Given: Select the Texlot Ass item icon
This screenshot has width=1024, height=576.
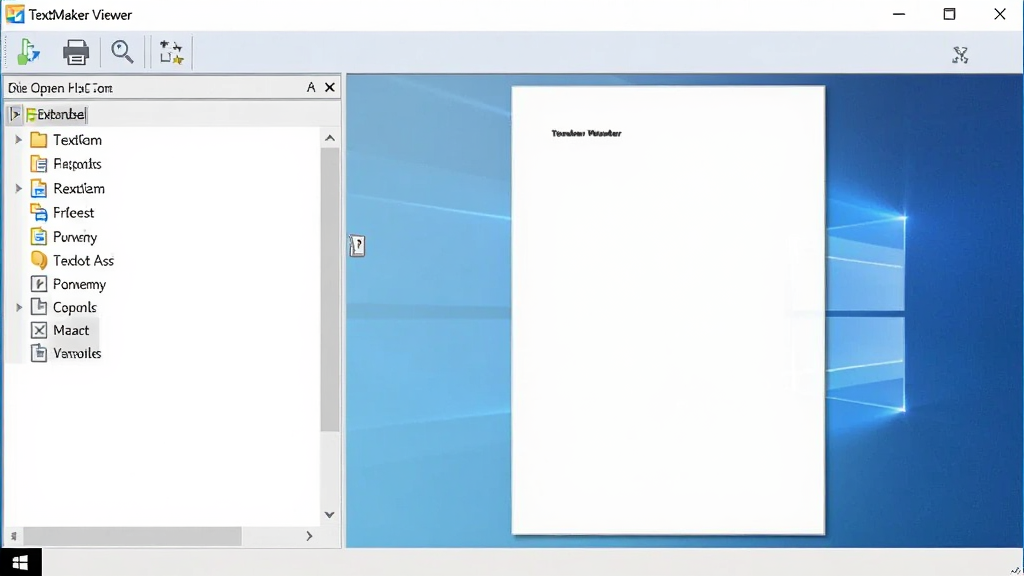Looking at the screenshot, I should coord(39,260).
